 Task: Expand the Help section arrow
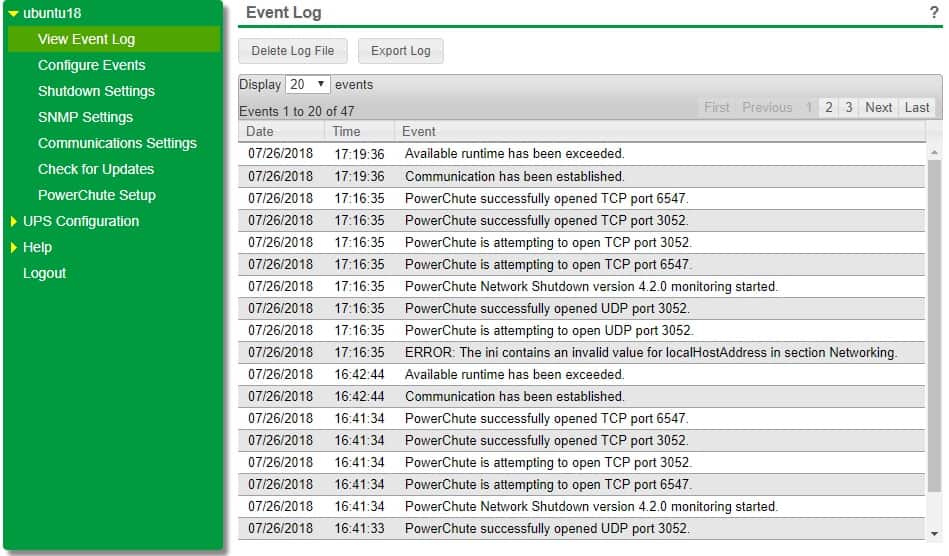click(13, 247)
